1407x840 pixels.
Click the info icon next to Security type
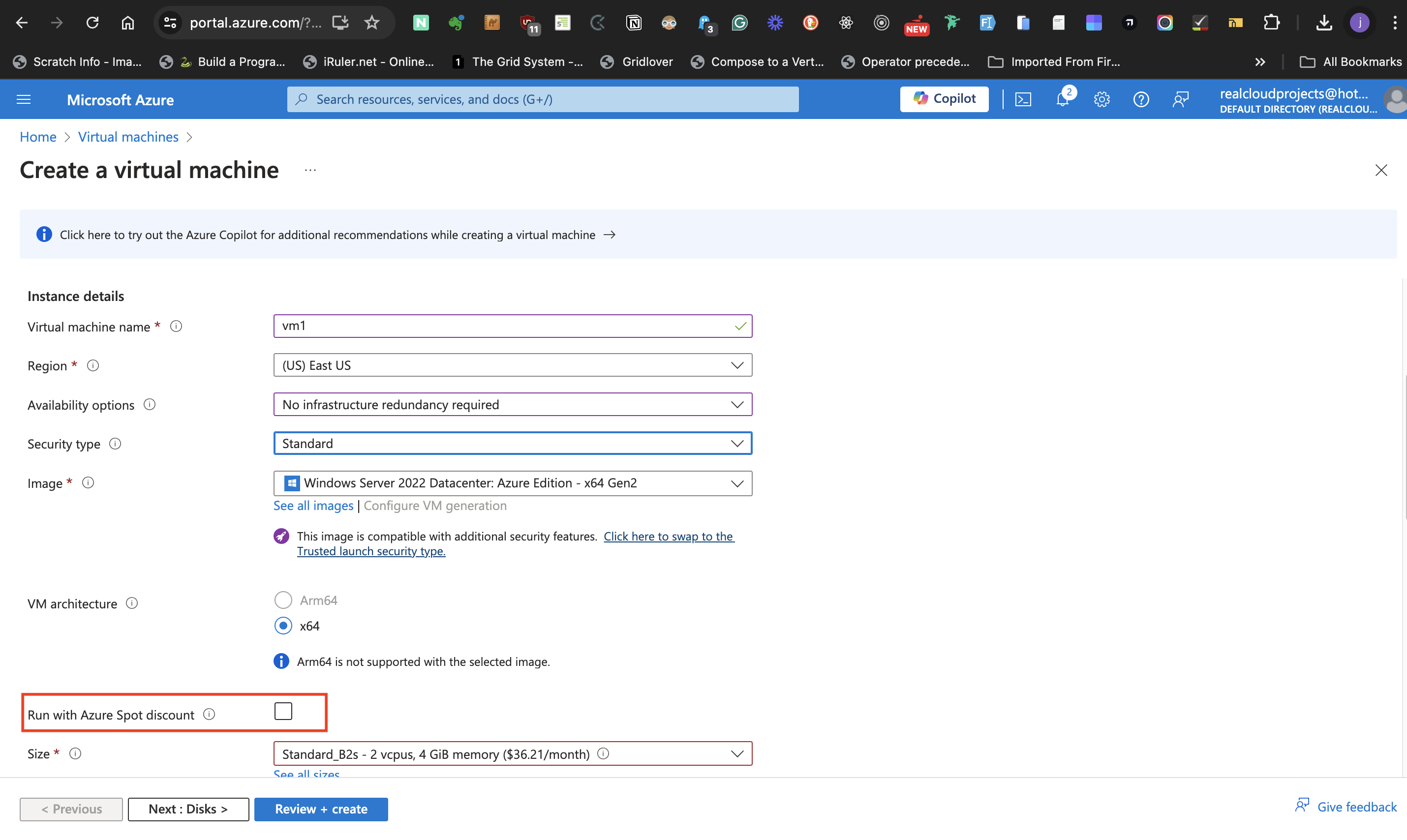(x=115, y=444)
